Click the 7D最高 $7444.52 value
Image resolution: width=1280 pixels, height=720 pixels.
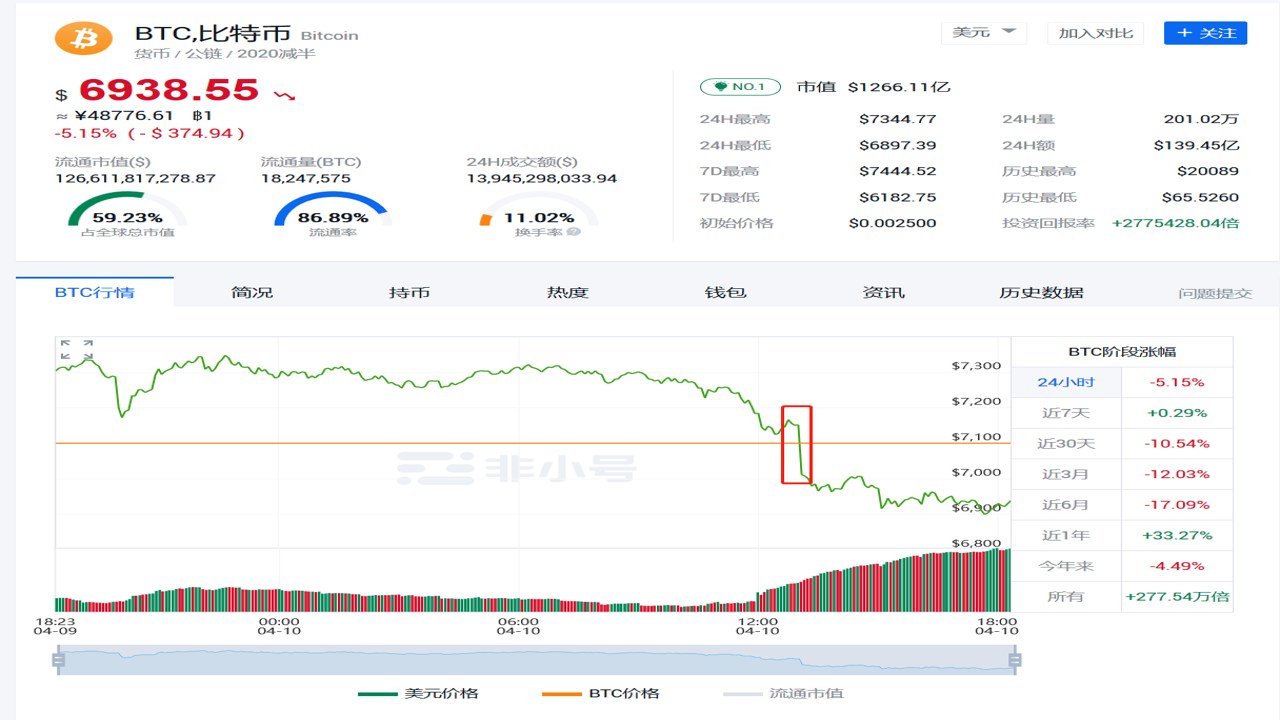(898, 171)
